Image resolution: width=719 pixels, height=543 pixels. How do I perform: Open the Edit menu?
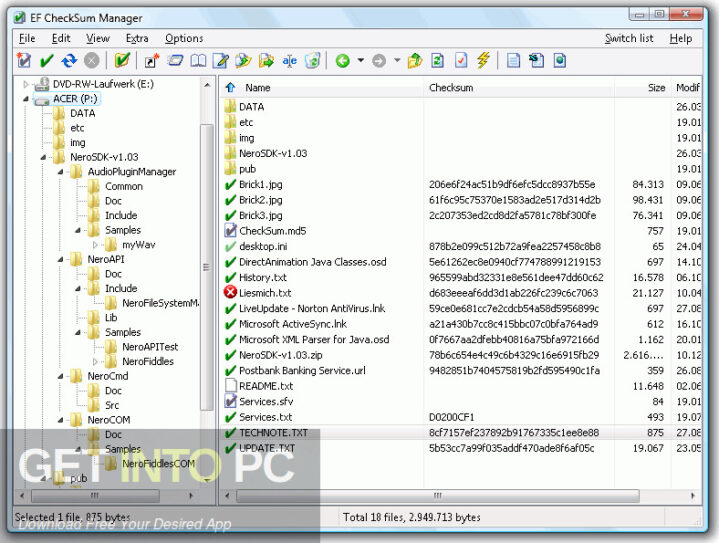pyautogui.click(x=61, y=38)
